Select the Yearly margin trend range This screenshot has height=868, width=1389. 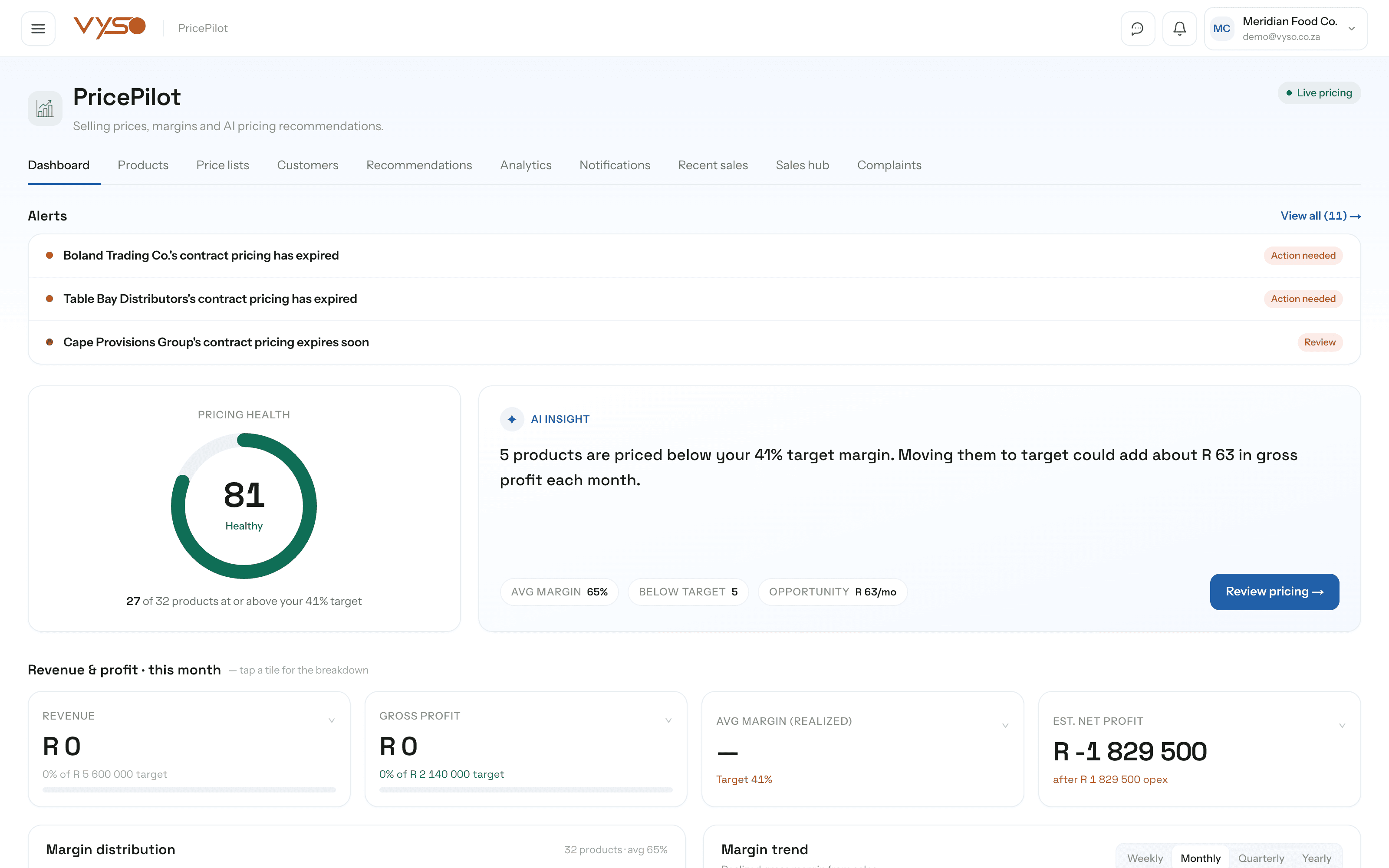pyautogui.click(x=1316, y=858)
